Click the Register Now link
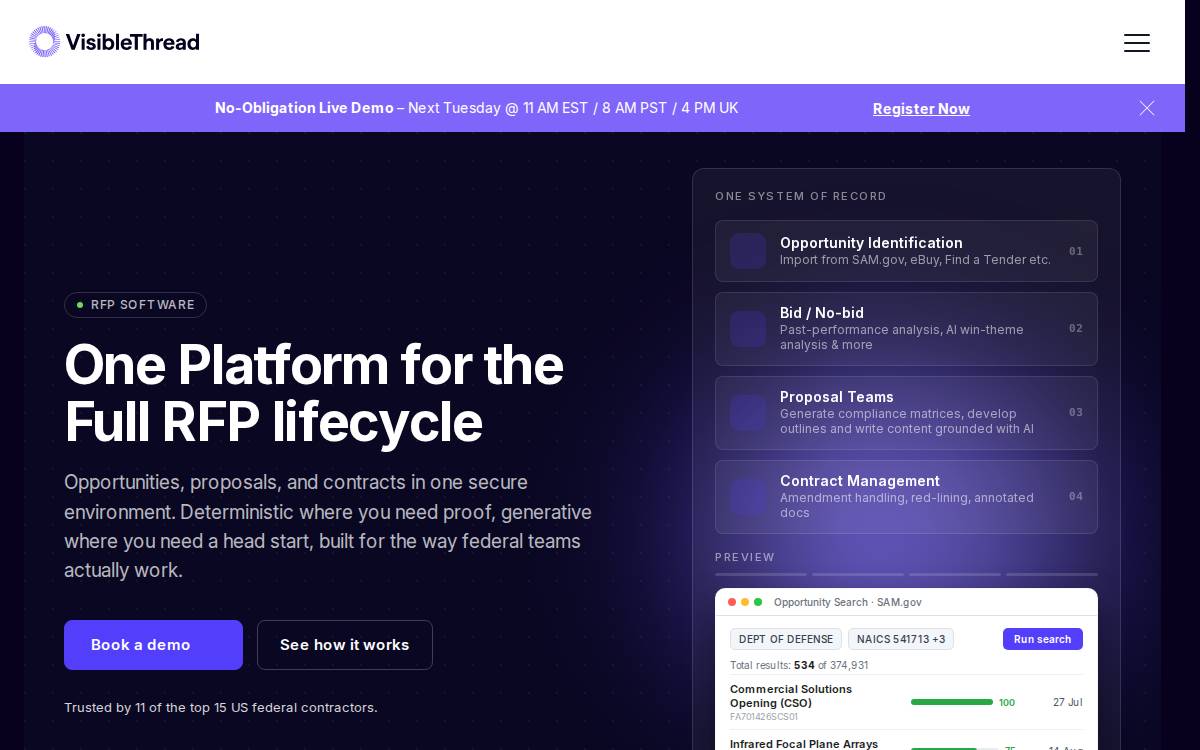The image size is (1200, 750). pos(921,109)
